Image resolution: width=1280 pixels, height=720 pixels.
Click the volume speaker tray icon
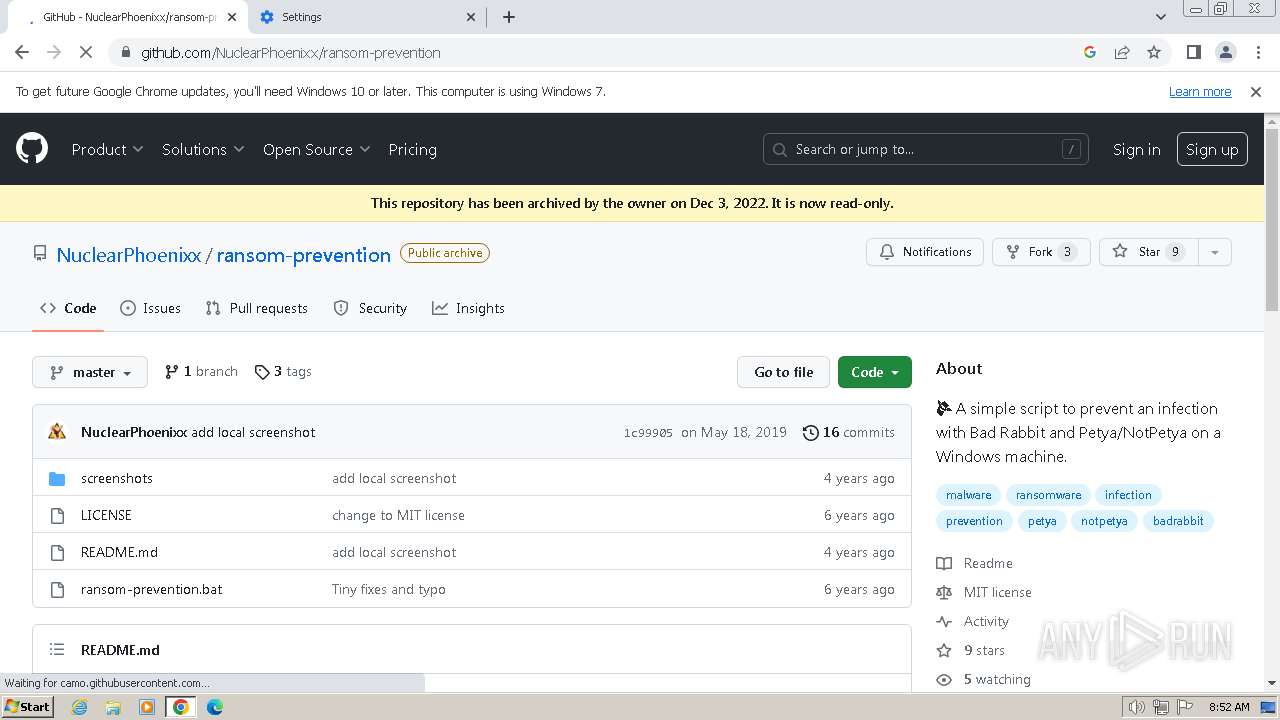click(1137, 707)
